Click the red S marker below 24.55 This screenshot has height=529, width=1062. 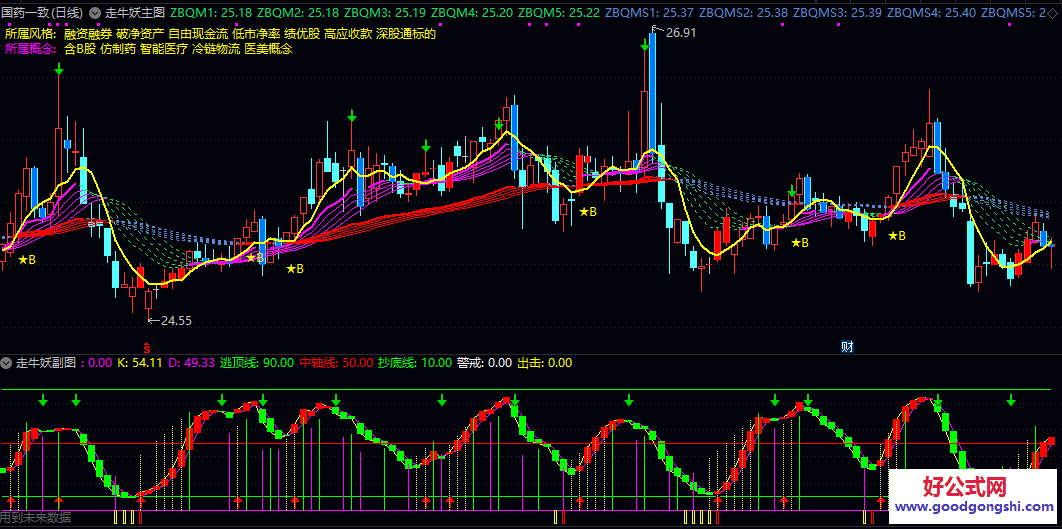pos(146,345)
